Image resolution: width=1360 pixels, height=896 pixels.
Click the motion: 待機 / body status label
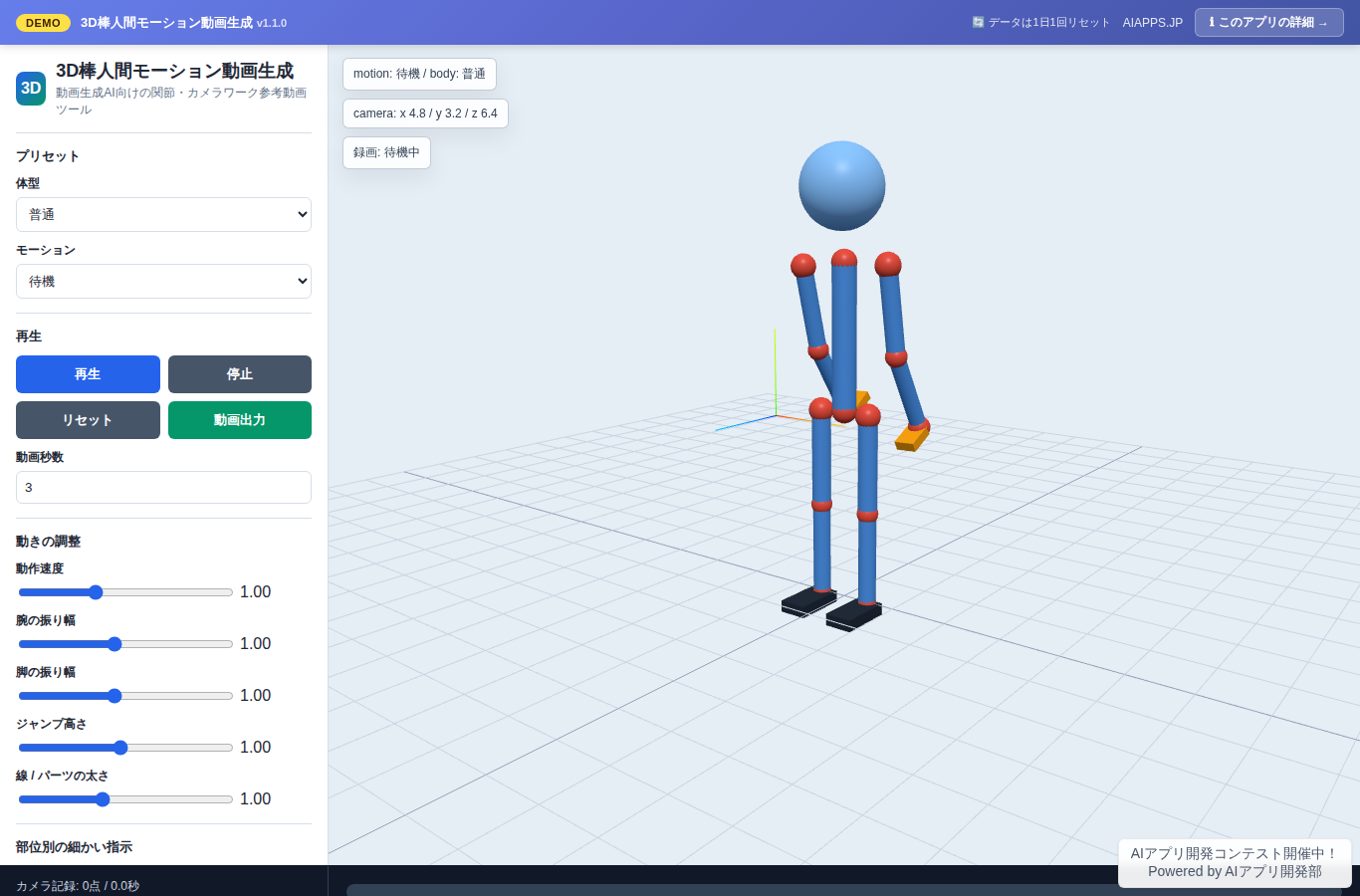[419, 74]
